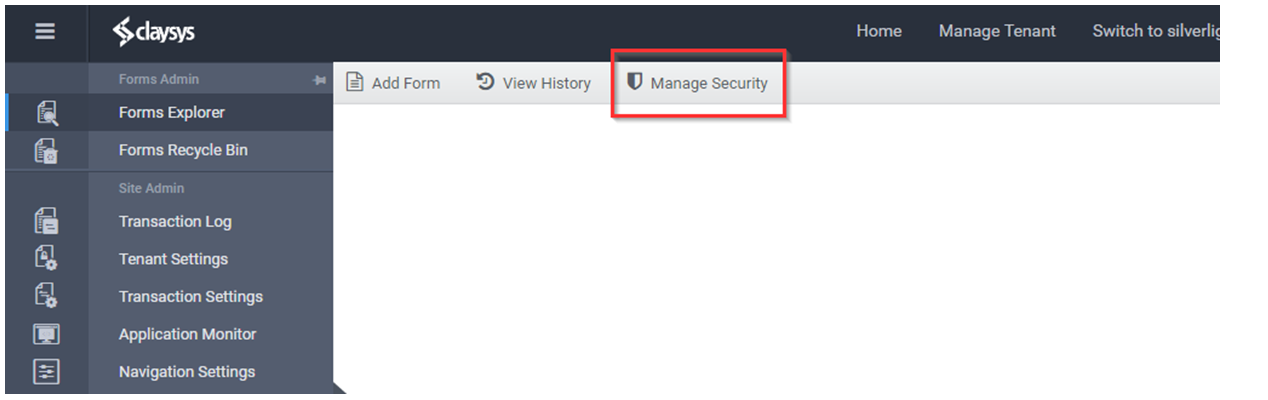The height and width of the screenshot is (400, 1268).
Task: Click the Claysys logo
Action: tap(154, 32)
